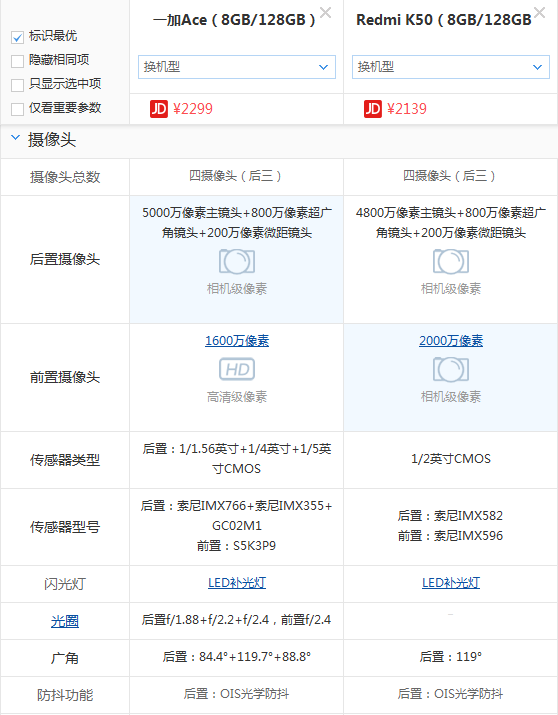Click 后置：索尼IMX582 sensor model text

pyautogui.click(x=450, y=516)
